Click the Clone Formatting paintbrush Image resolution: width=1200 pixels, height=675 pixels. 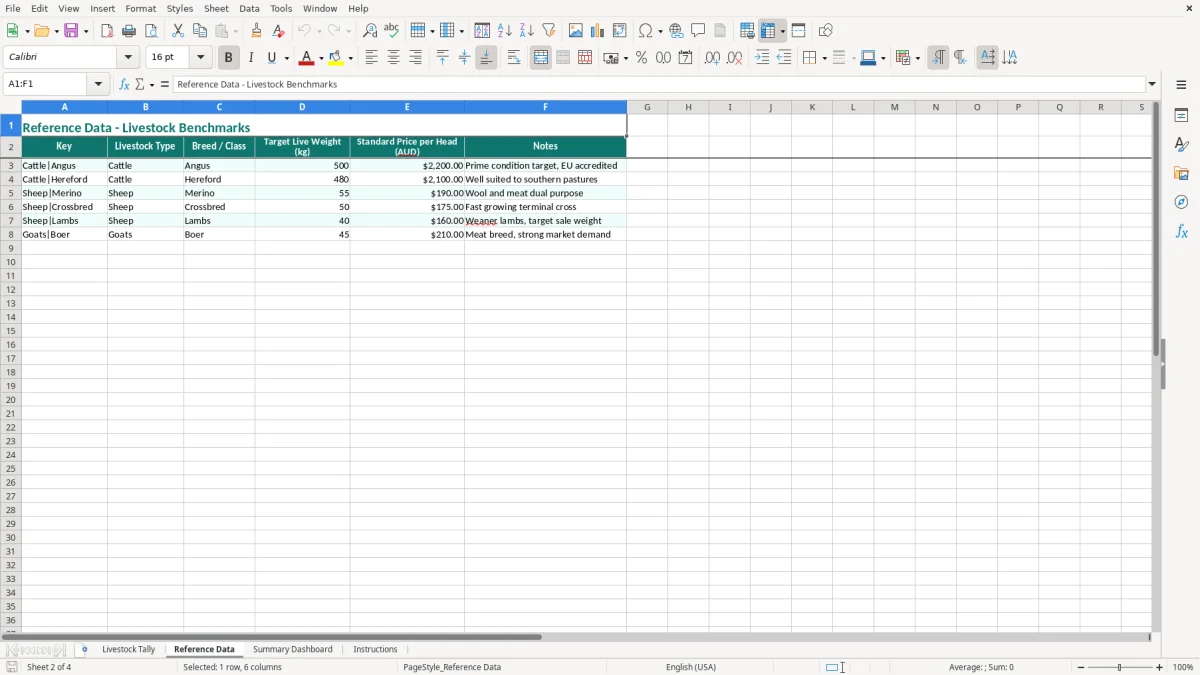pos(257,31)
